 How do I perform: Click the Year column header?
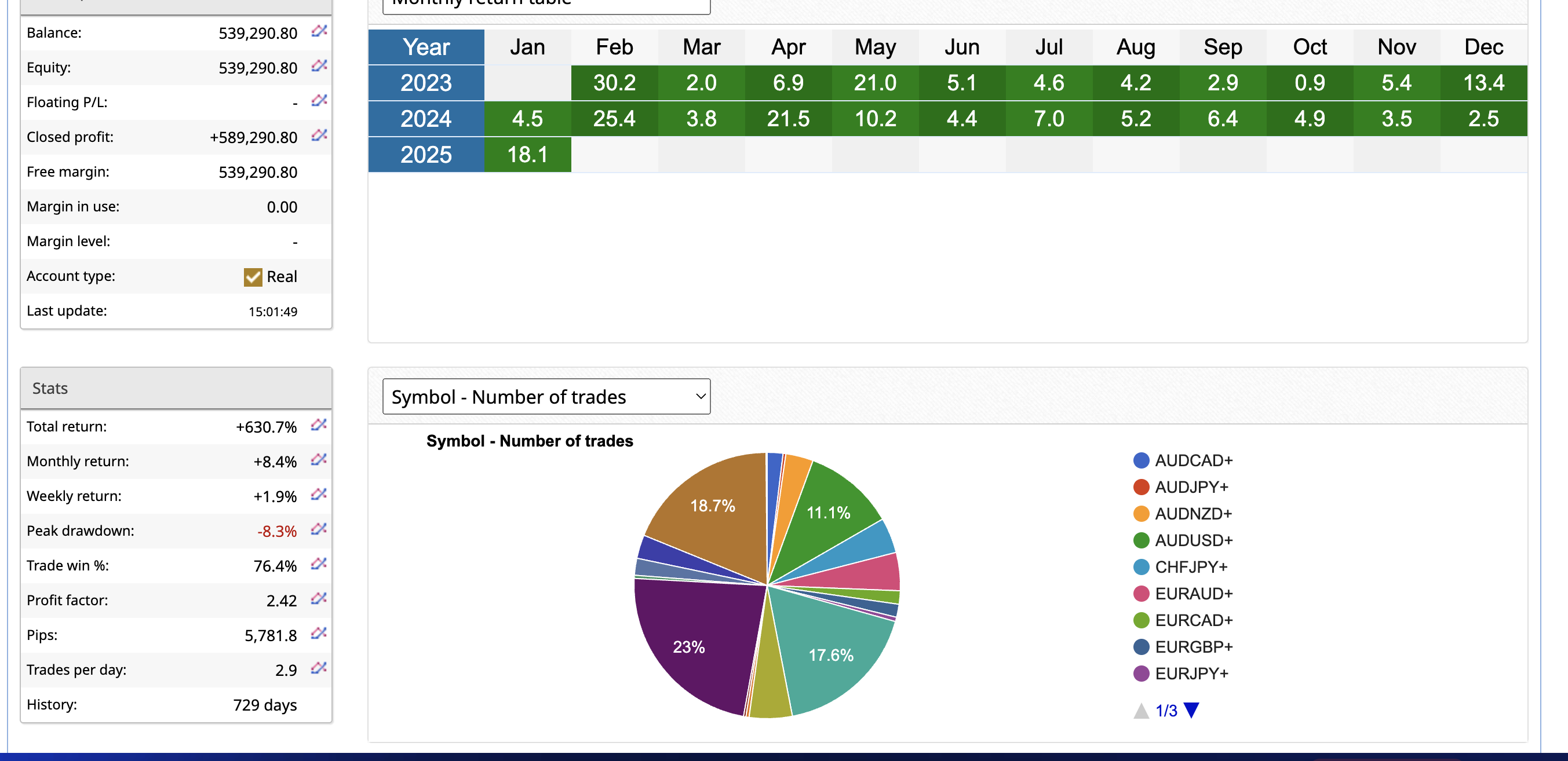tap(426, 47)
